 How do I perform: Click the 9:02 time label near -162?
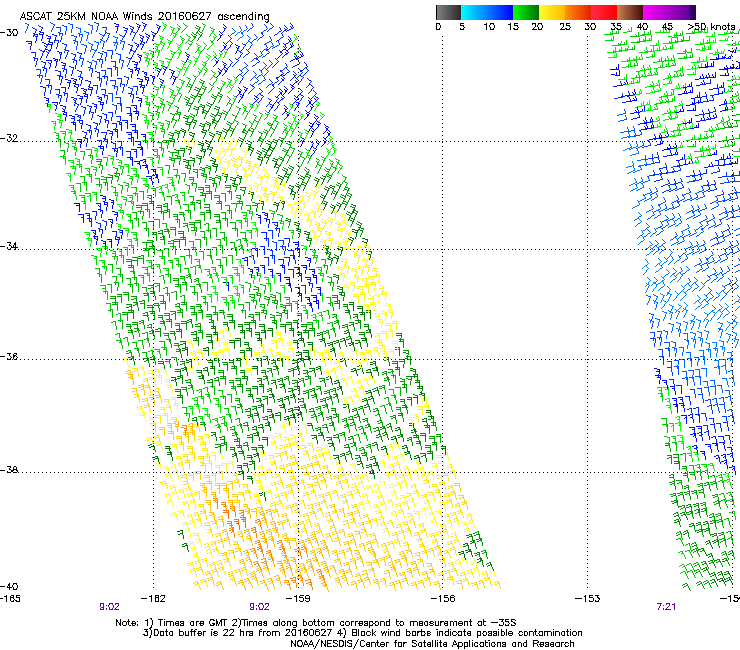click(109, 607)
